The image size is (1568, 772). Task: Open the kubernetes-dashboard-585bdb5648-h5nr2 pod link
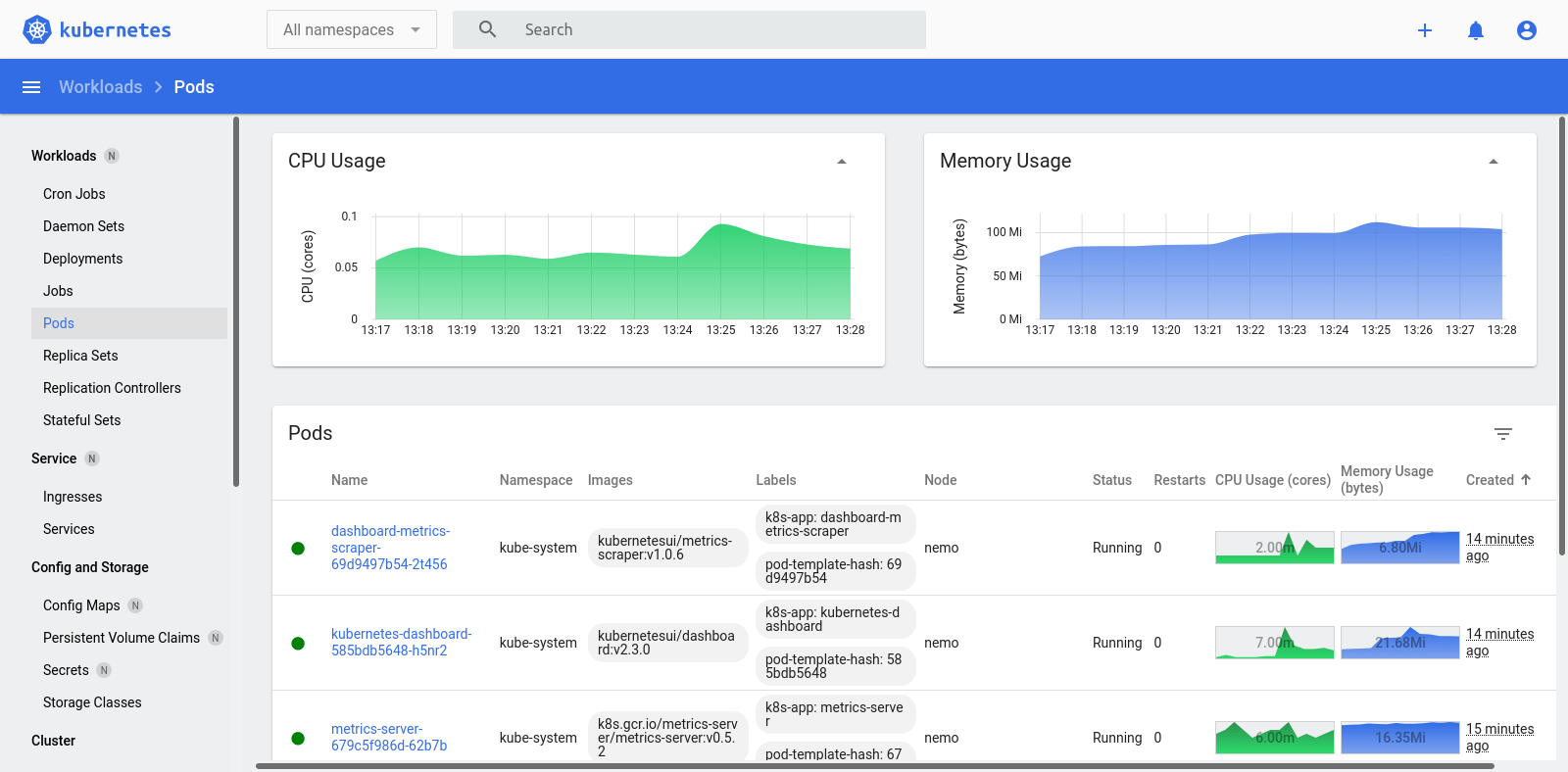click(402, 642)
